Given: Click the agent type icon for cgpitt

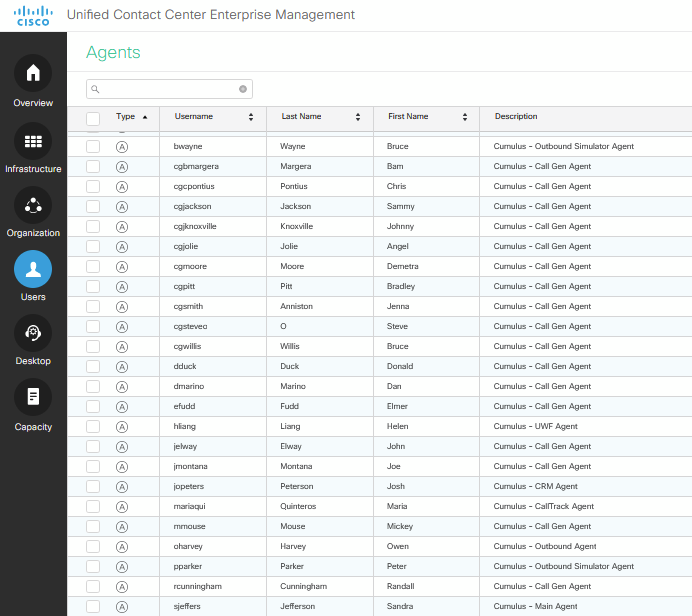Looking at the screenshot, I should (x=122, y=287).
